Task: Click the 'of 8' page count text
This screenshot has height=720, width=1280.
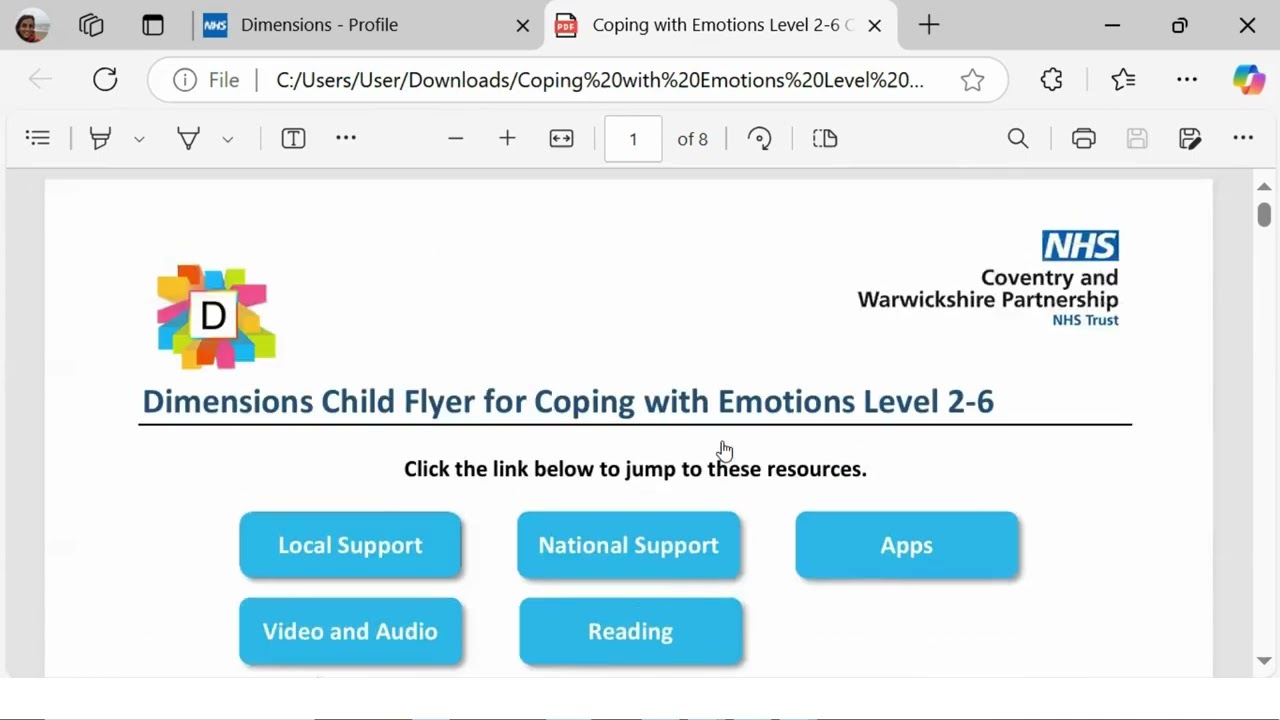Action: coord(692,139)
